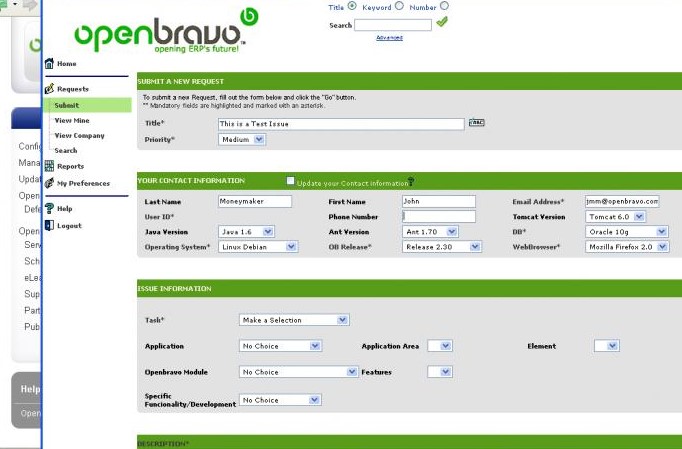The height and width of the screenshot is (449, 682).
Task: Click the Advanced search link
Action: tap(389, 38)
